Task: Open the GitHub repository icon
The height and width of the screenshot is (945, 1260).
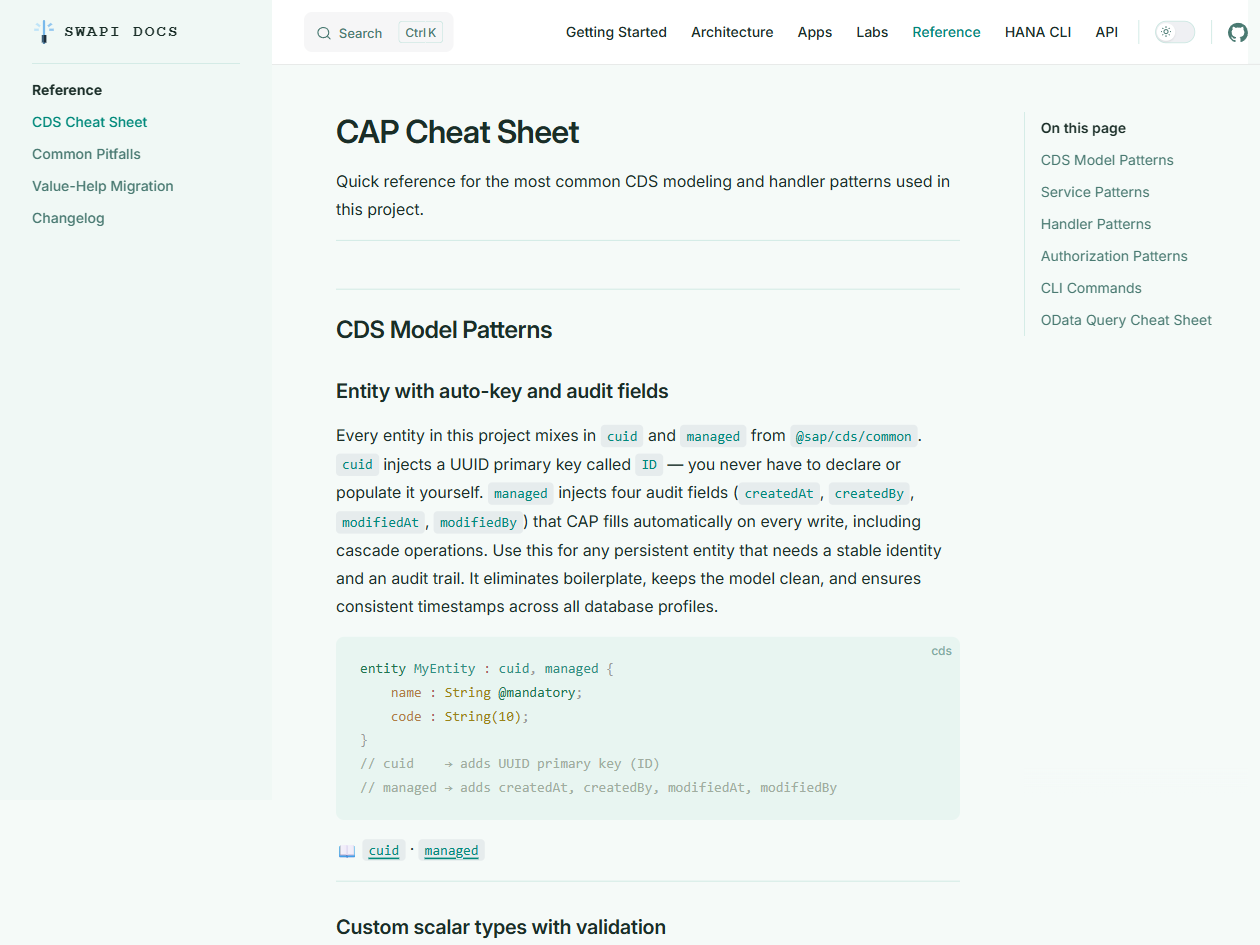Action: (1238, 32)
